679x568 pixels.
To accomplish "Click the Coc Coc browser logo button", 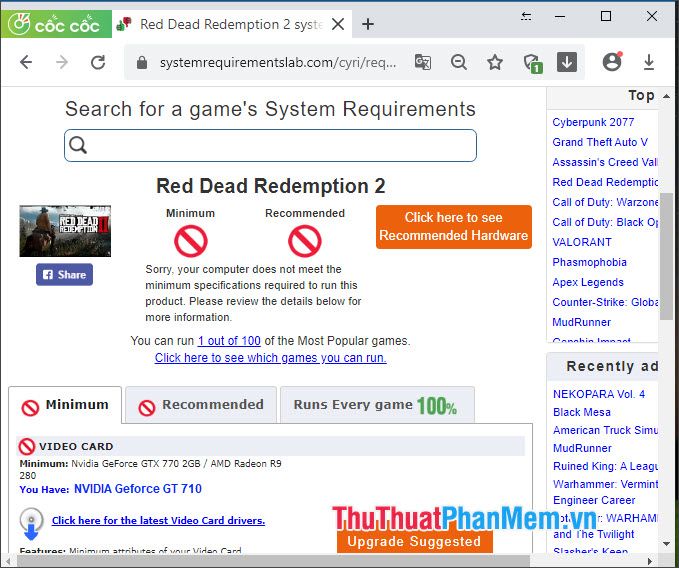I will [56, 24].
